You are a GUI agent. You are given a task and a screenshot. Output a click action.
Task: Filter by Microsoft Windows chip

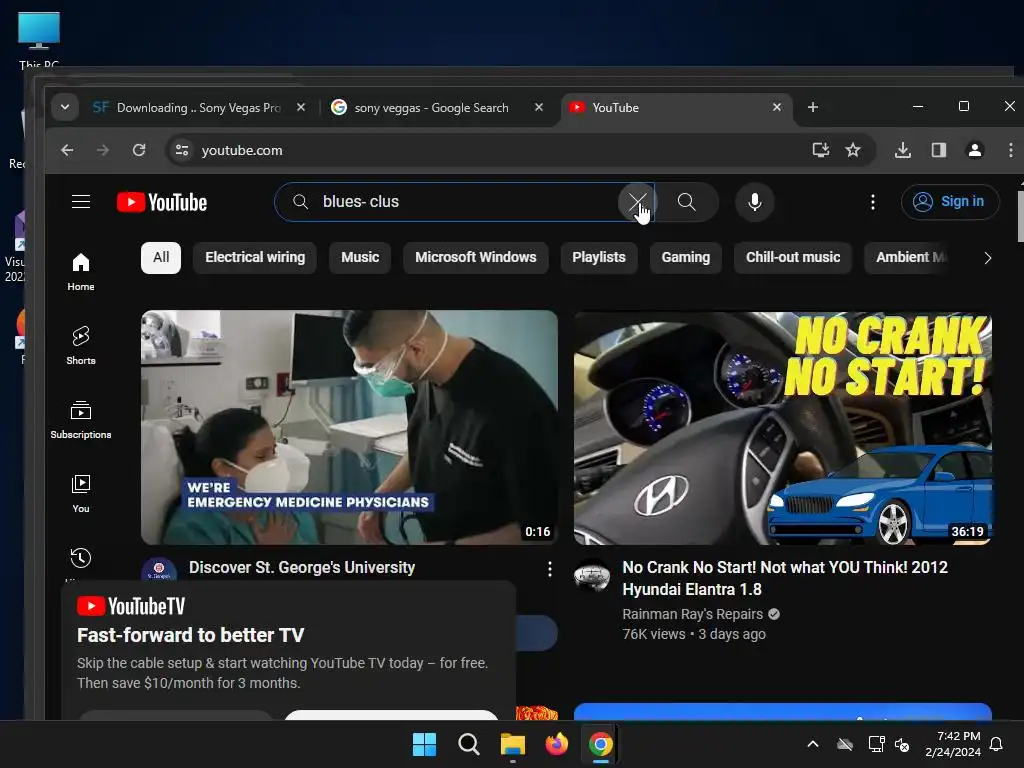(475, 257)
